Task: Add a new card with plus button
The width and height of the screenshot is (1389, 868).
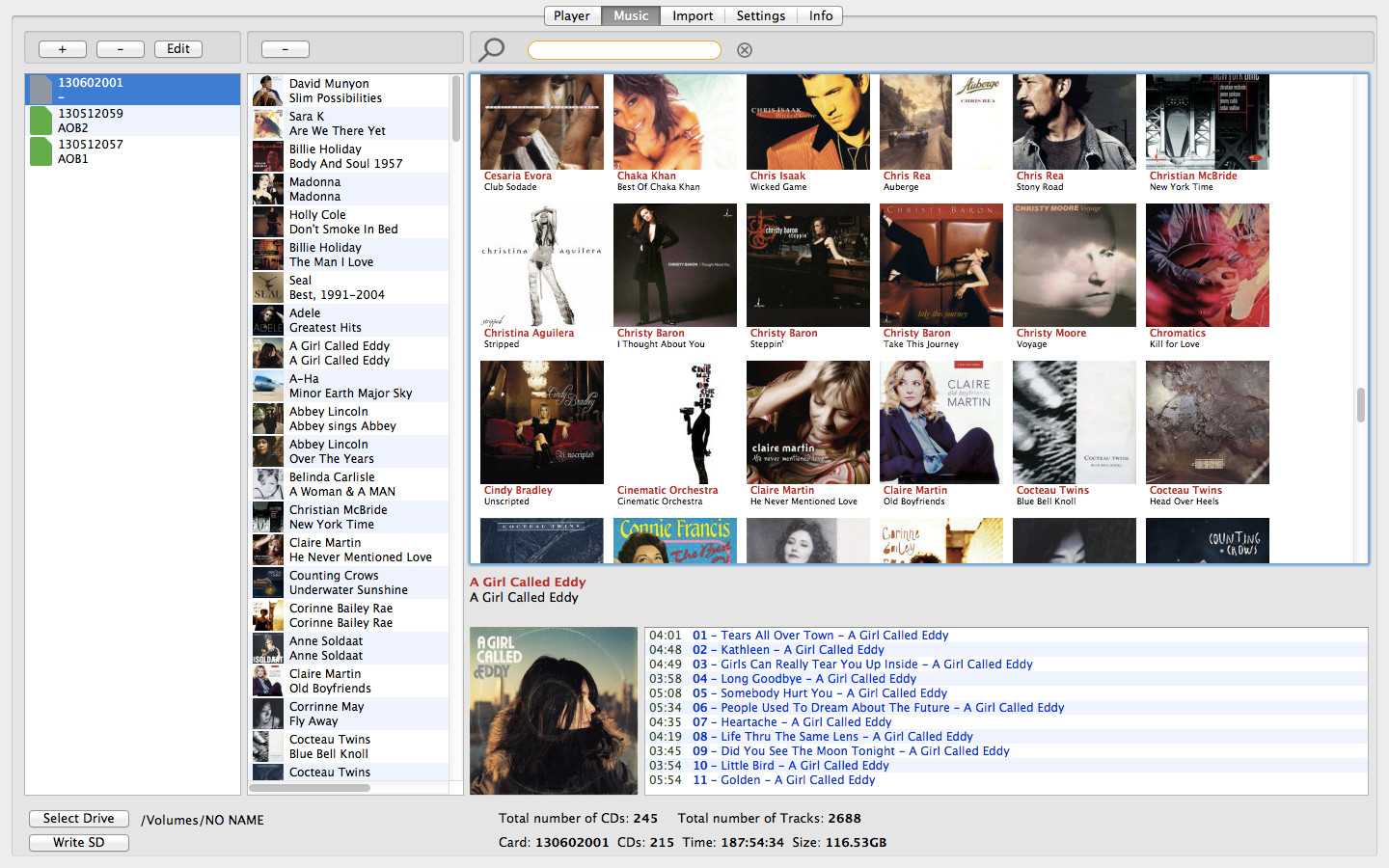Action: click(x=63, y=49)
